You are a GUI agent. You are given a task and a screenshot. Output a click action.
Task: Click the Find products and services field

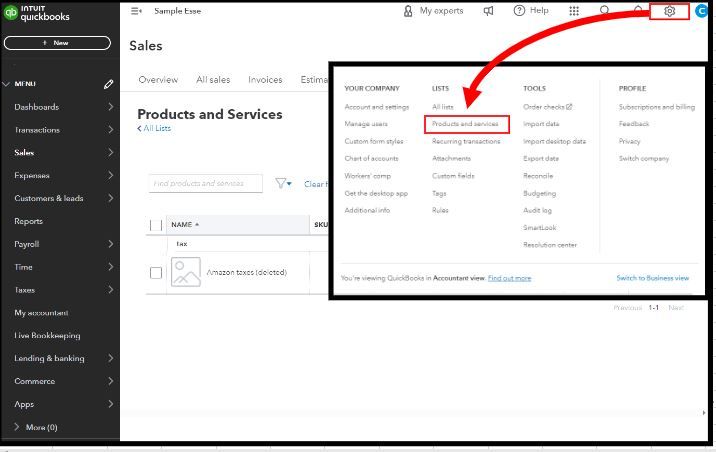(x=205, y=184)
